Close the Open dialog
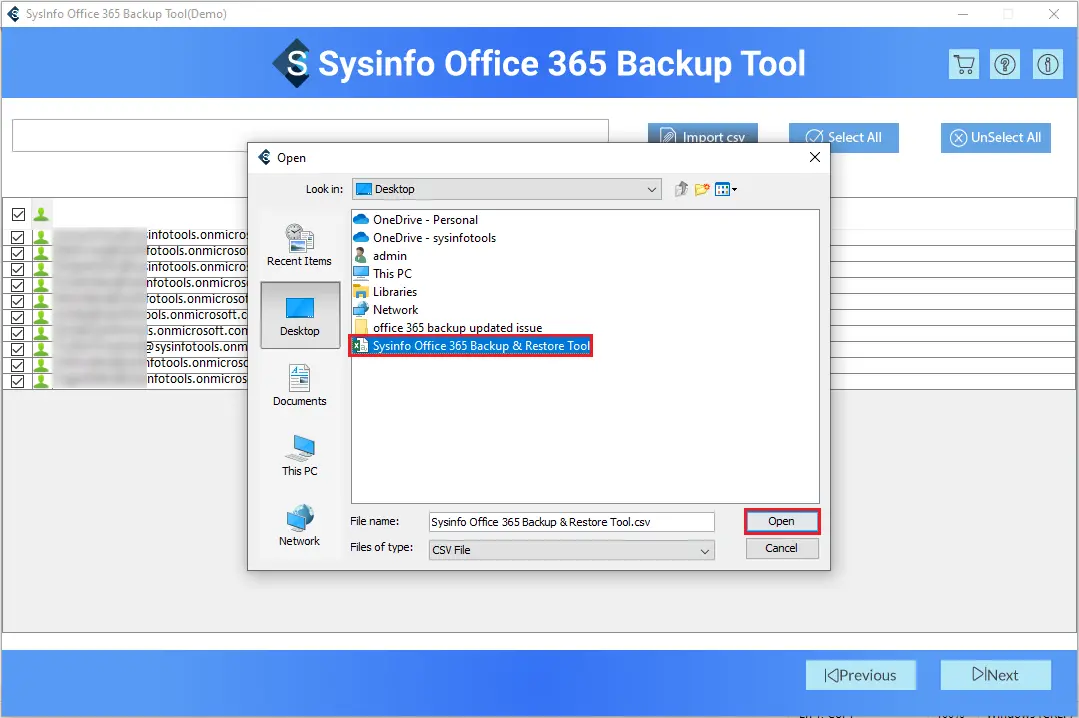 [815, 158]
